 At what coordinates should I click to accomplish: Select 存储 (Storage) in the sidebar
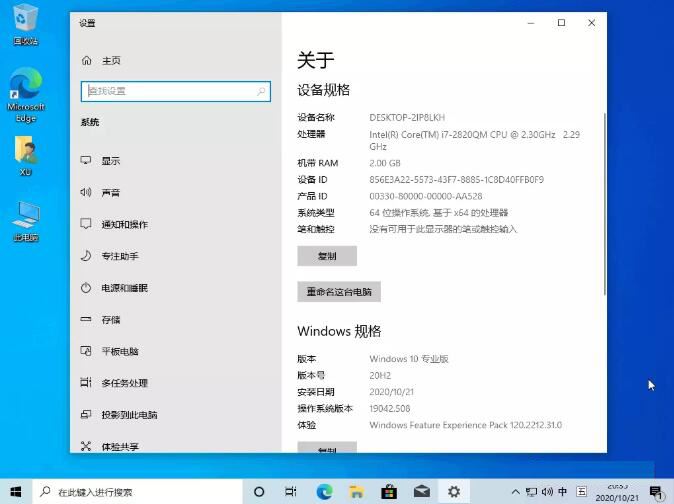pos(110,320)
